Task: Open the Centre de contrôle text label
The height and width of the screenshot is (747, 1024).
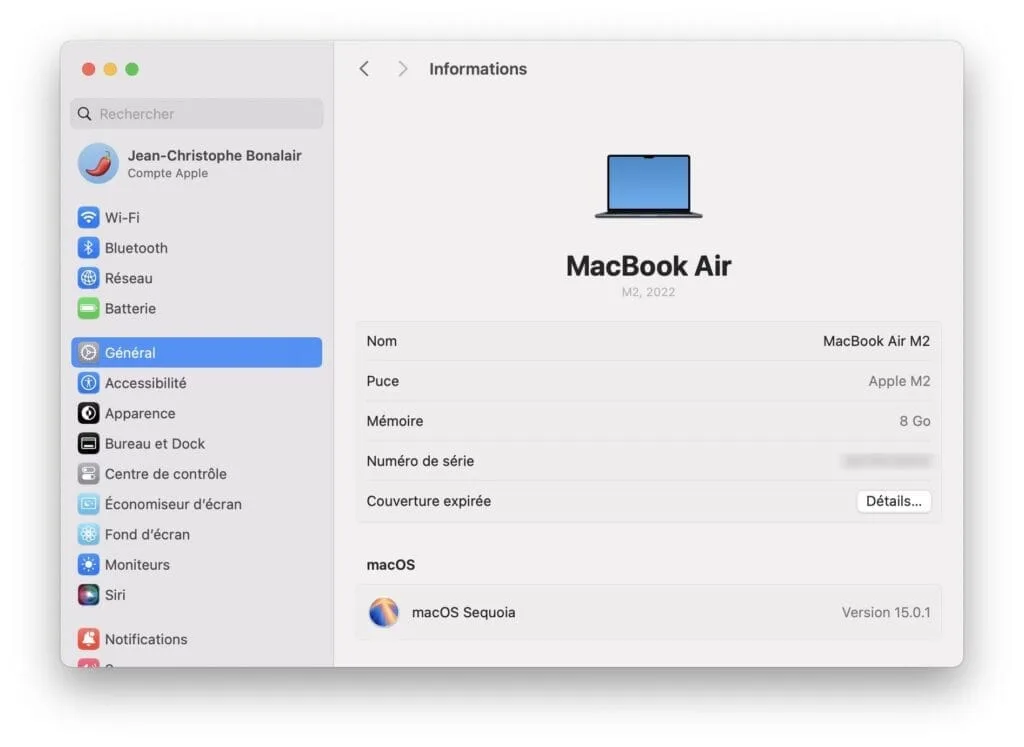Action: point(166,474)
